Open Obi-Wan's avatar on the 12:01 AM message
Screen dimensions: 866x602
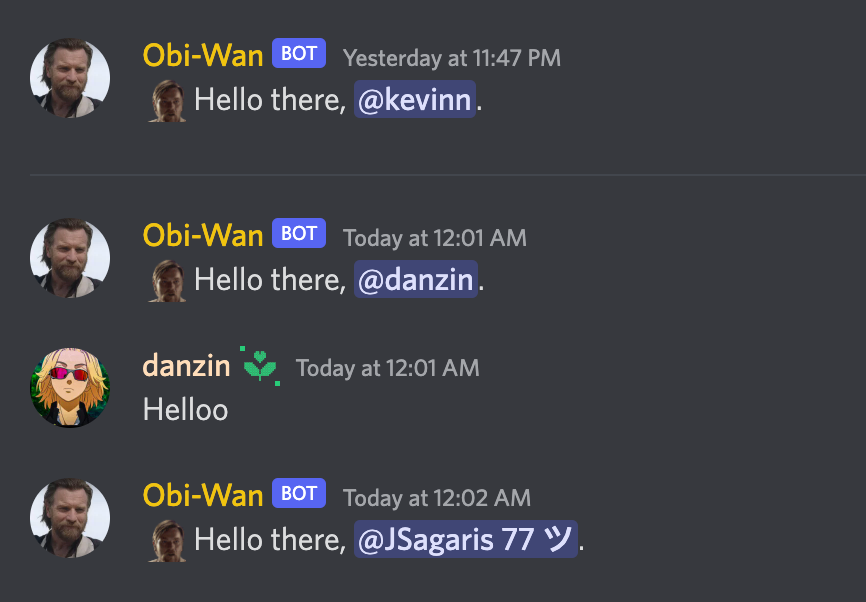pyautogui.click(x=70, y=258)
